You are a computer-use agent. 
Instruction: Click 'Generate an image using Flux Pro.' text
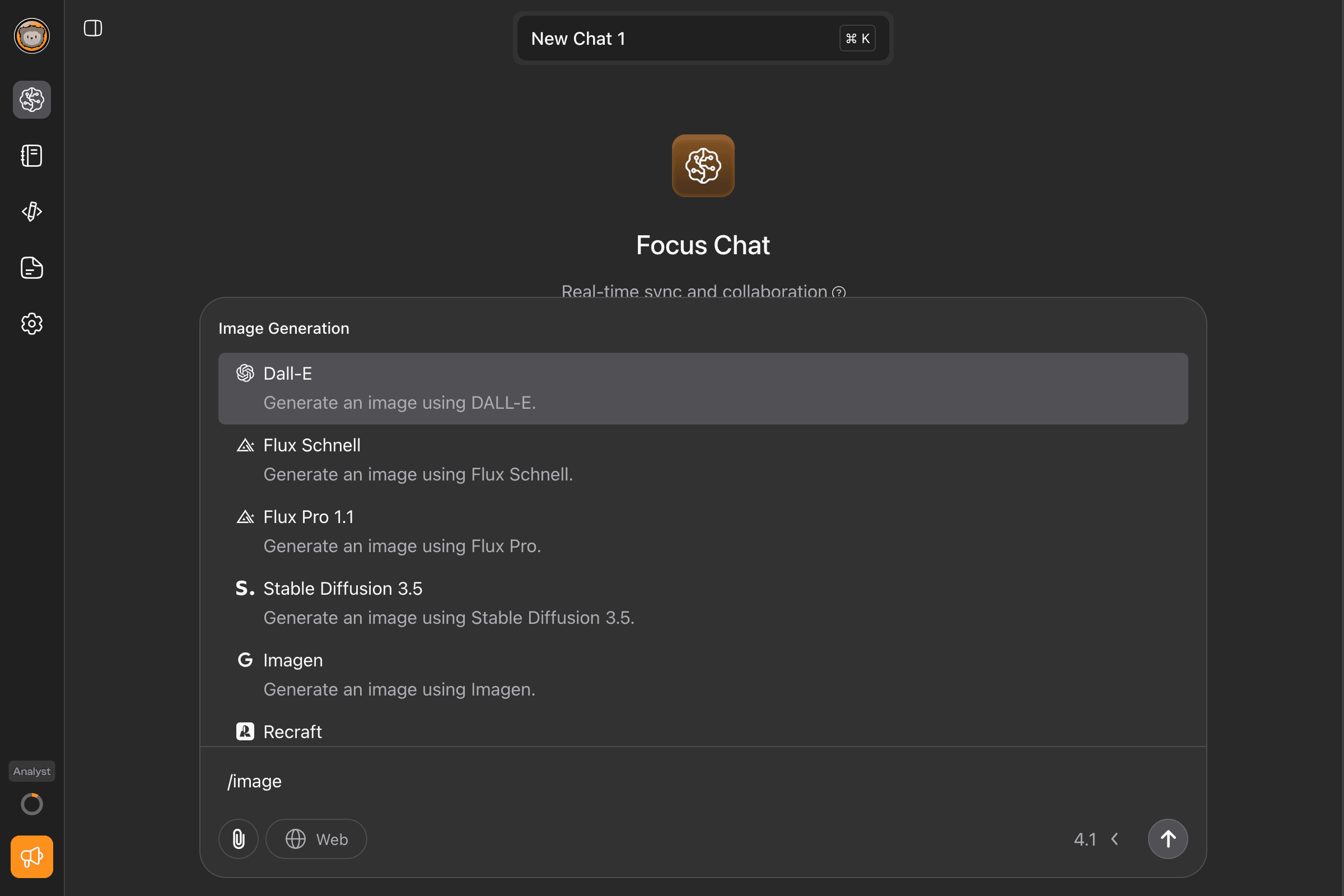(x=402, y=545)
